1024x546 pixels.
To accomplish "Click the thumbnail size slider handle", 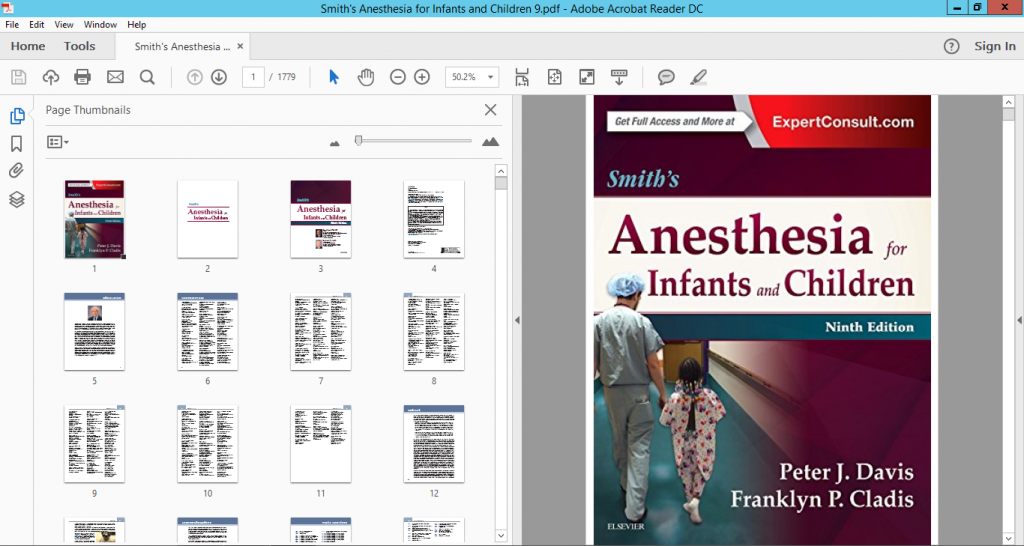I will coord(358,140).
